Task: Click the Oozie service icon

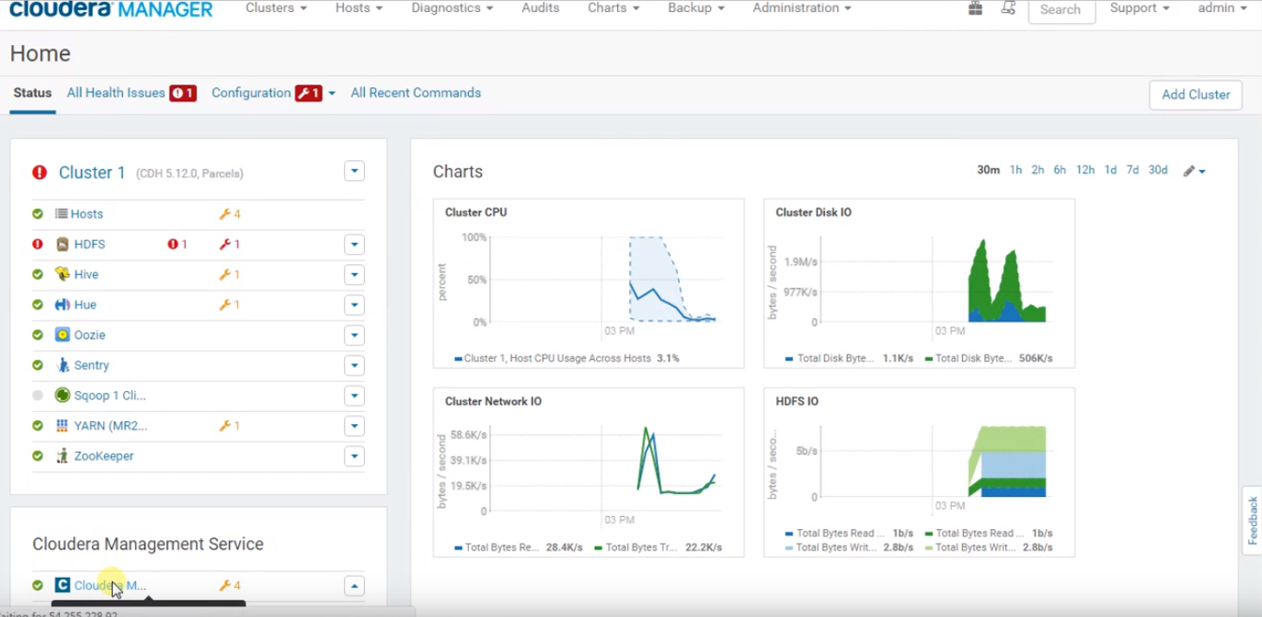Action: pyautogui.click(x=62, y=335)
